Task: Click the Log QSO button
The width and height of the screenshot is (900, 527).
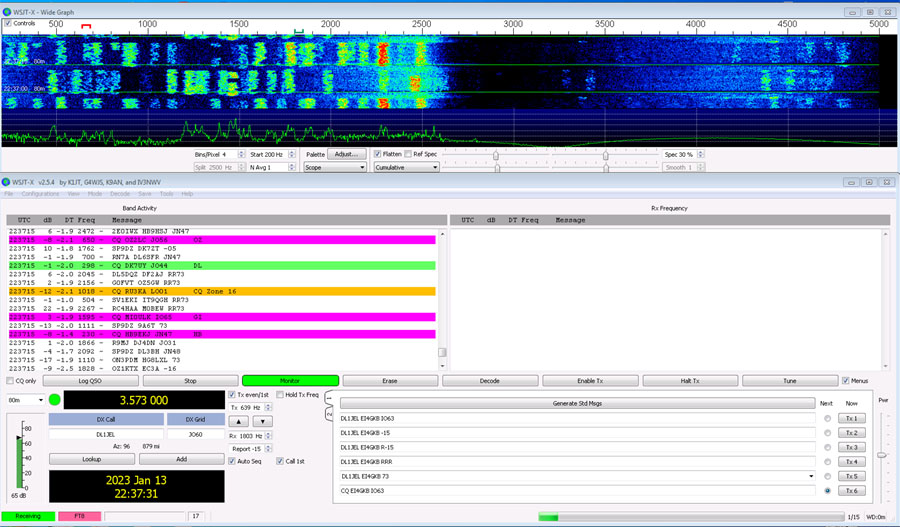Action: tap(90, 381)
